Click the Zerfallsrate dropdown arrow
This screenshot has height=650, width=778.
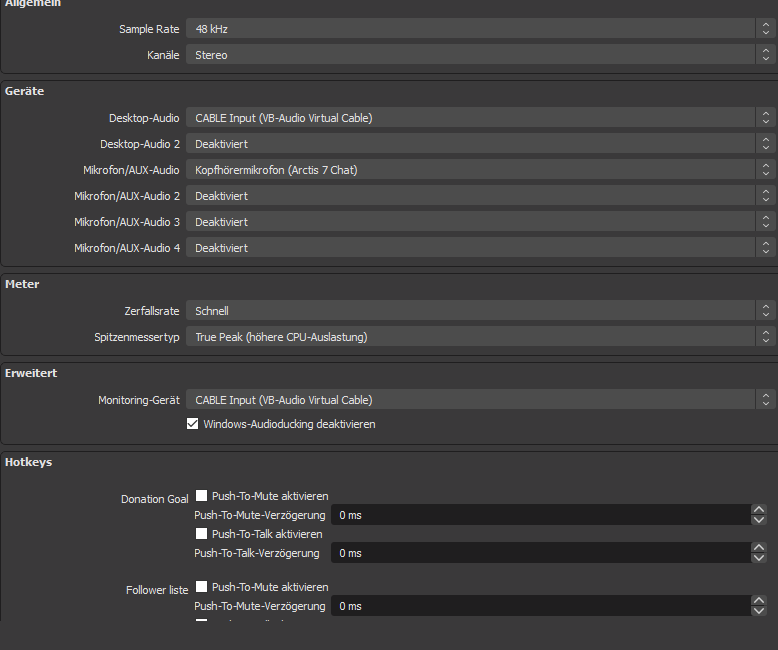[765, 311]
